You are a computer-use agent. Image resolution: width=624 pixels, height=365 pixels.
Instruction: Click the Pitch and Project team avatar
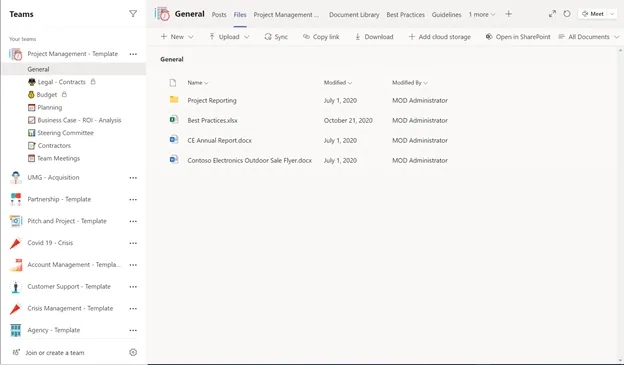point(16,221)
